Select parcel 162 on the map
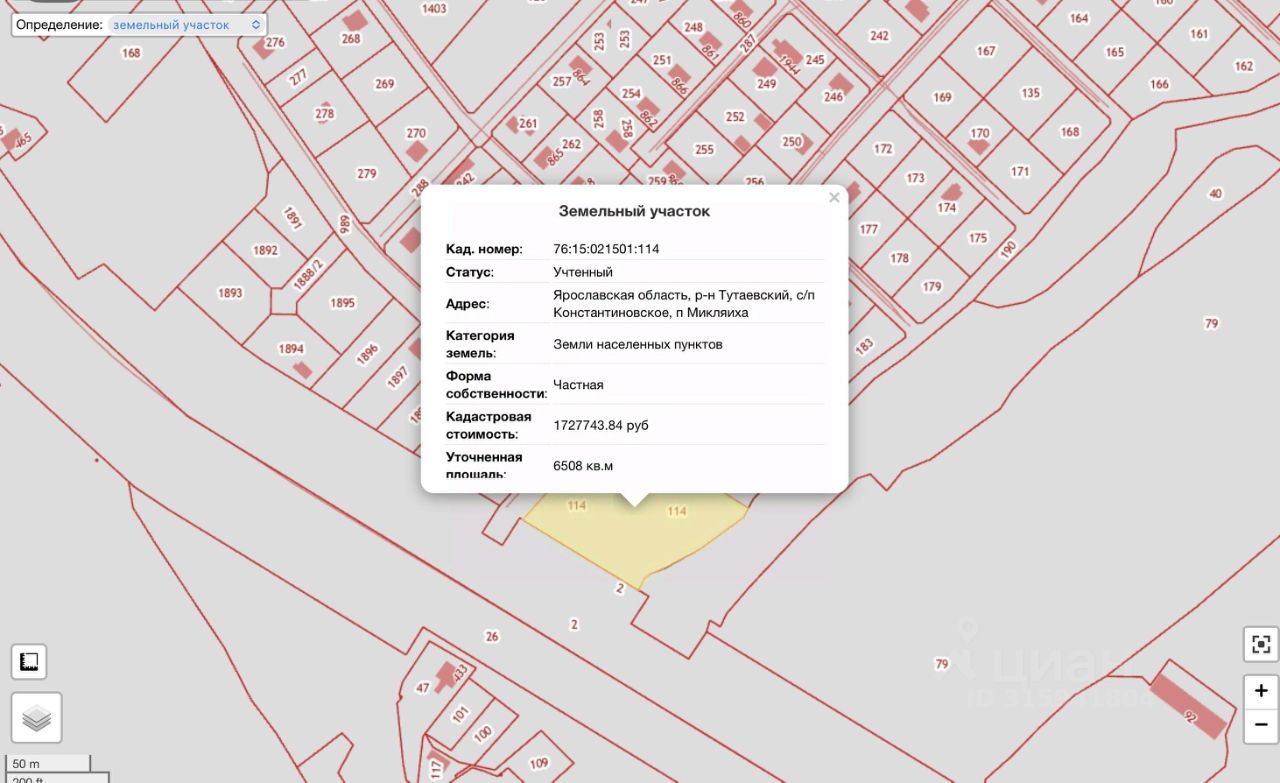Image resolution: width=1280 pixels, height=783 pixels. [x=1243, y=66]
